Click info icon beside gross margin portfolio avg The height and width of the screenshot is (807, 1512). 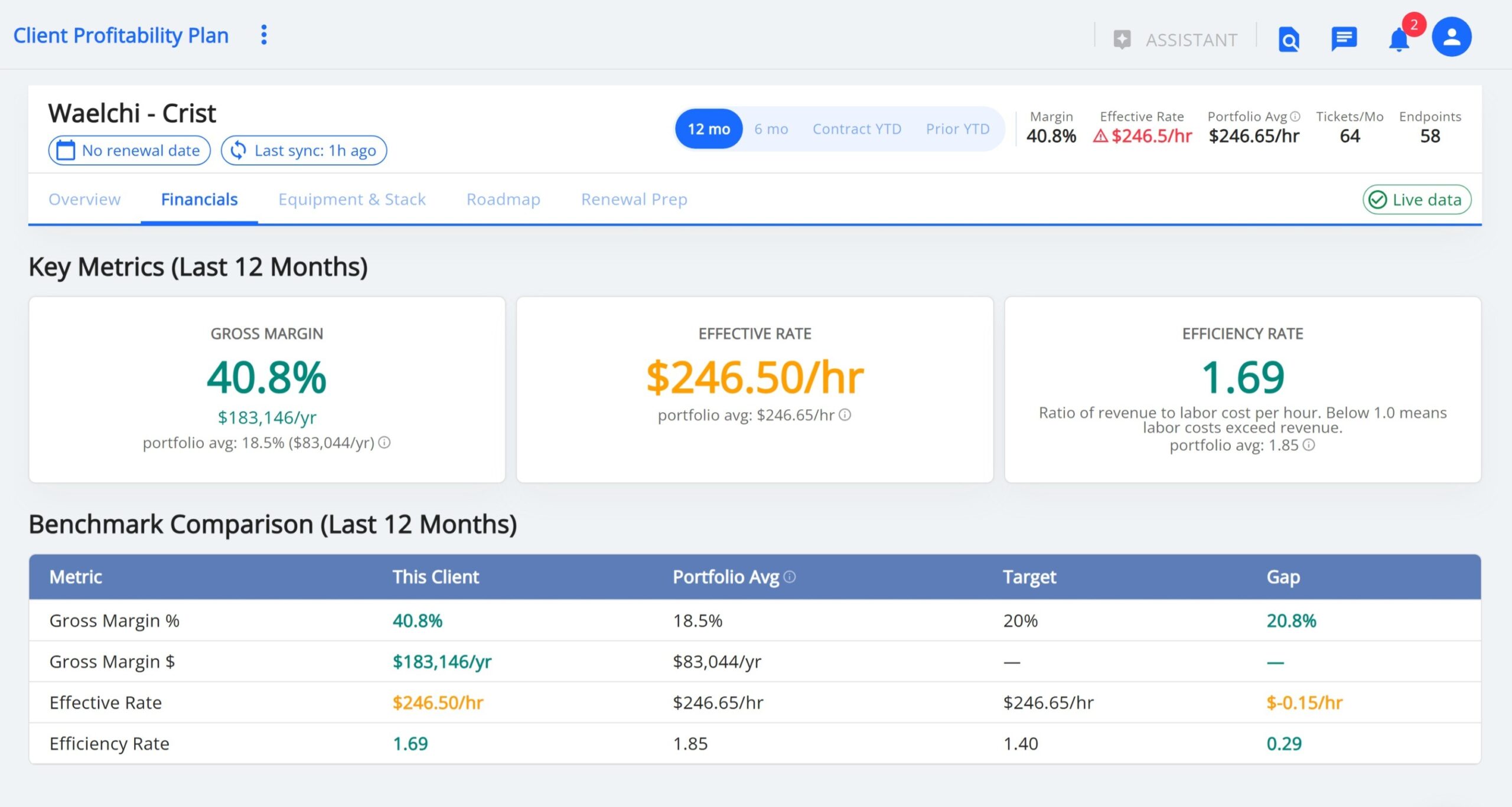click(384, 442)
